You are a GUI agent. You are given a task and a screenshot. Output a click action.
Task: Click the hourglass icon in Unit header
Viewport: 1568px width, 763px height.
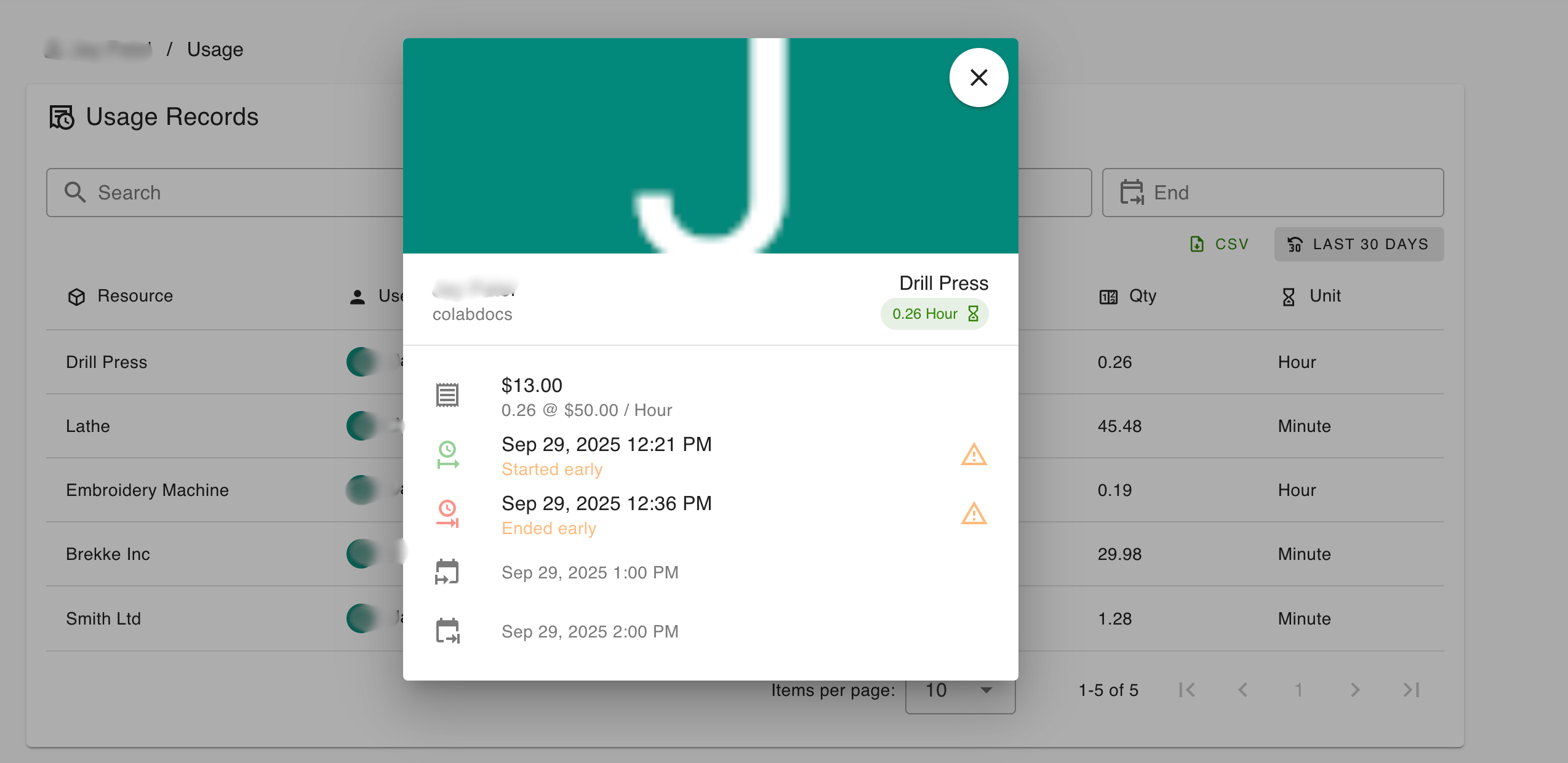tap(1287, 296)
